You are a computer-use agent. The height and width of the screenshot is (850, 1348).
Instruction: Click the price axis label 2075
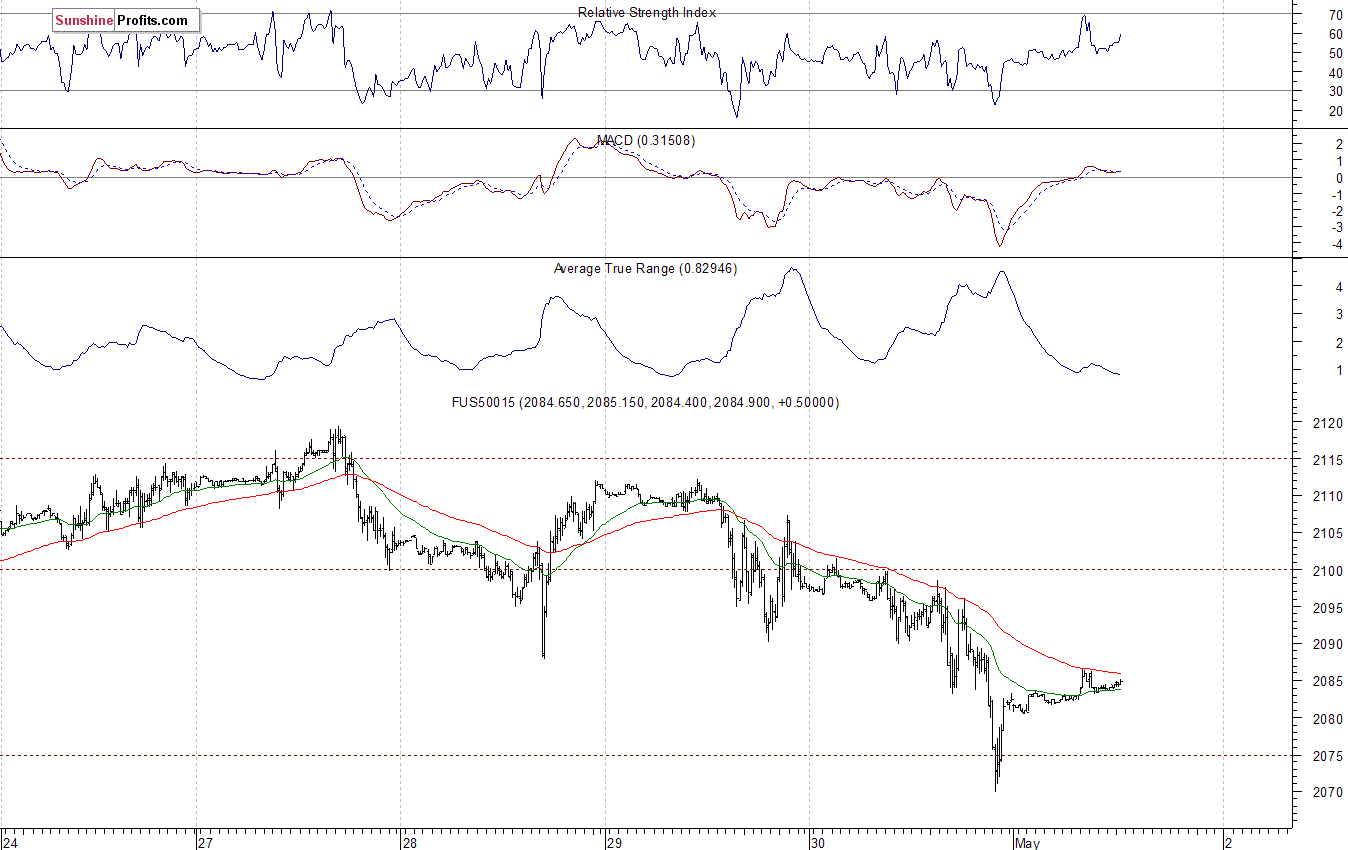click(x=1327, y=756)
